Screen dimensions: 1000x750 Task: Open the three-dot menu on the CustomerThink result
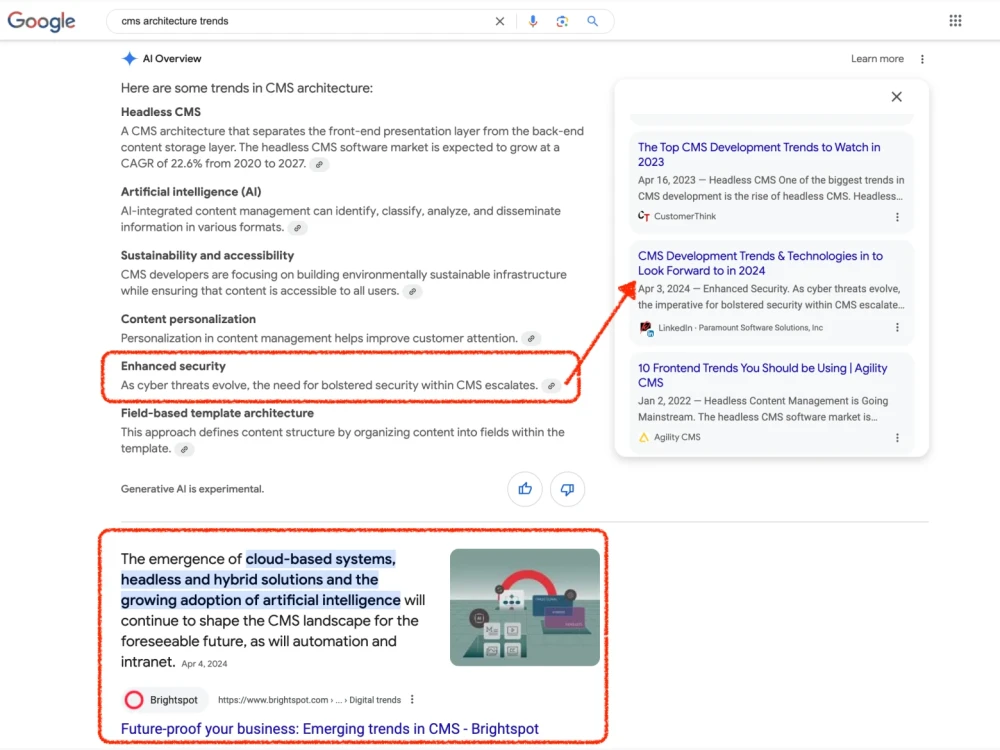(x=897, y=216)
